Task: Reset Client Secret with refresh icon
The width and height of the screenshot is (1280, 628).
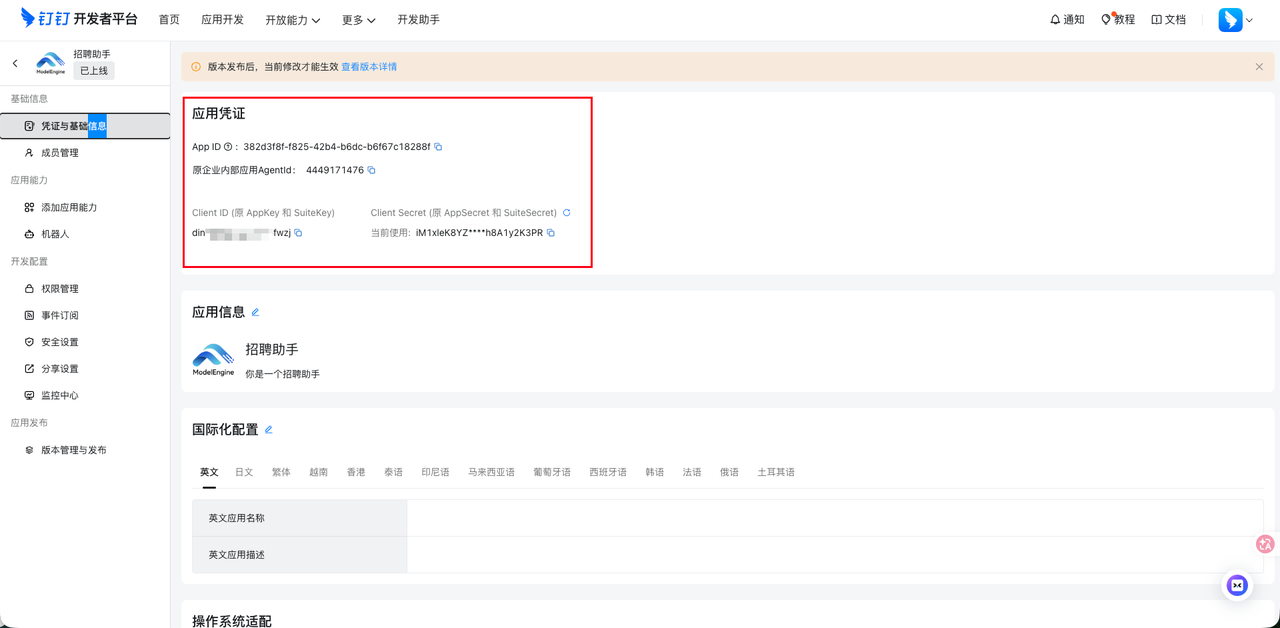Action: 566,213
